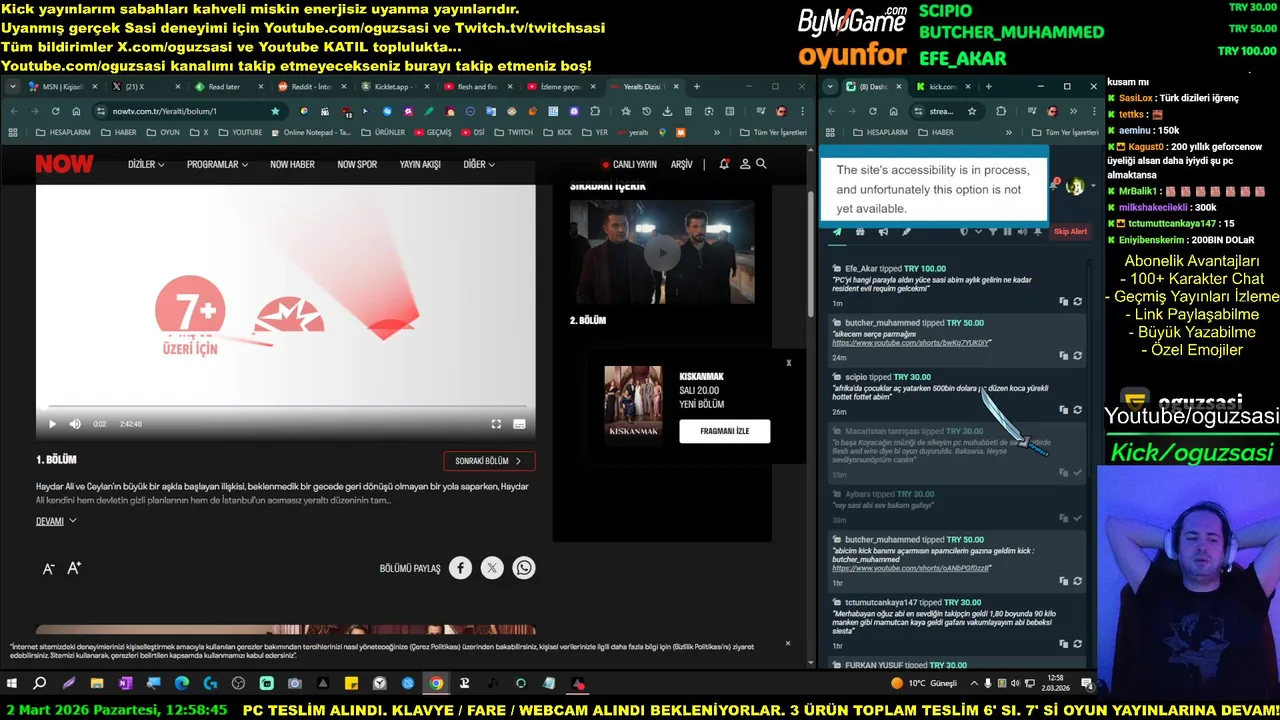Image resolution: width=1280 pixels, height=720 pixels.
Task: Toggle fullscreen on the video player
Action: (x=496, y=424)
